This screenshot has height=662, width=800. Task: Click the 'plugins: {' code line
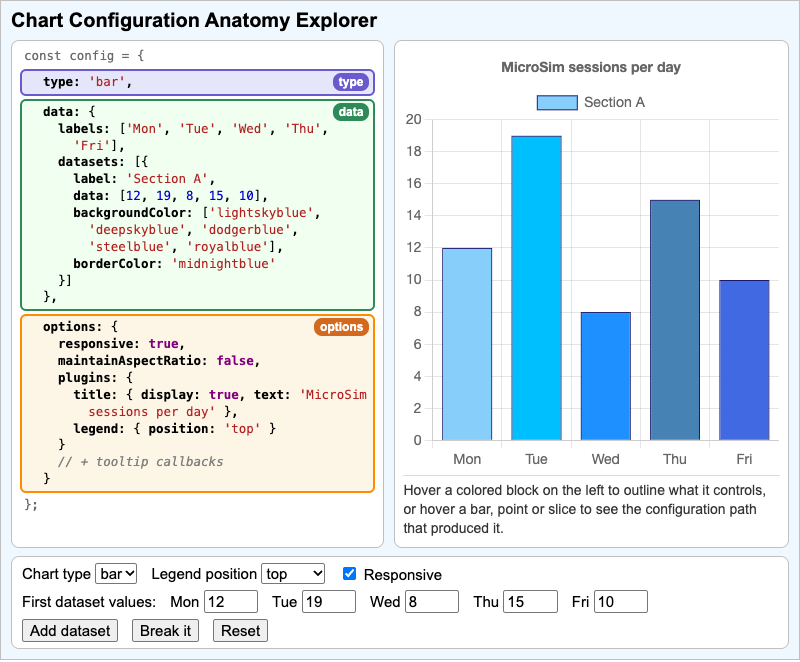pyautogui.click(x=95, y=378)
